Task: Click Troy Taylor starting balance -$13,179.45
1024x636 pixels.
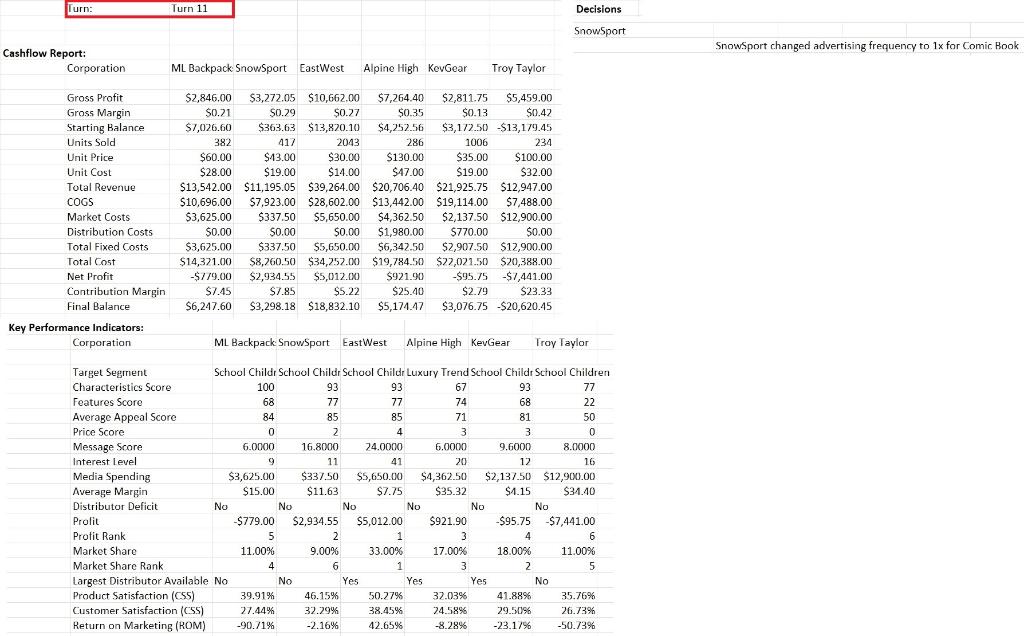Action: [524, 128]
